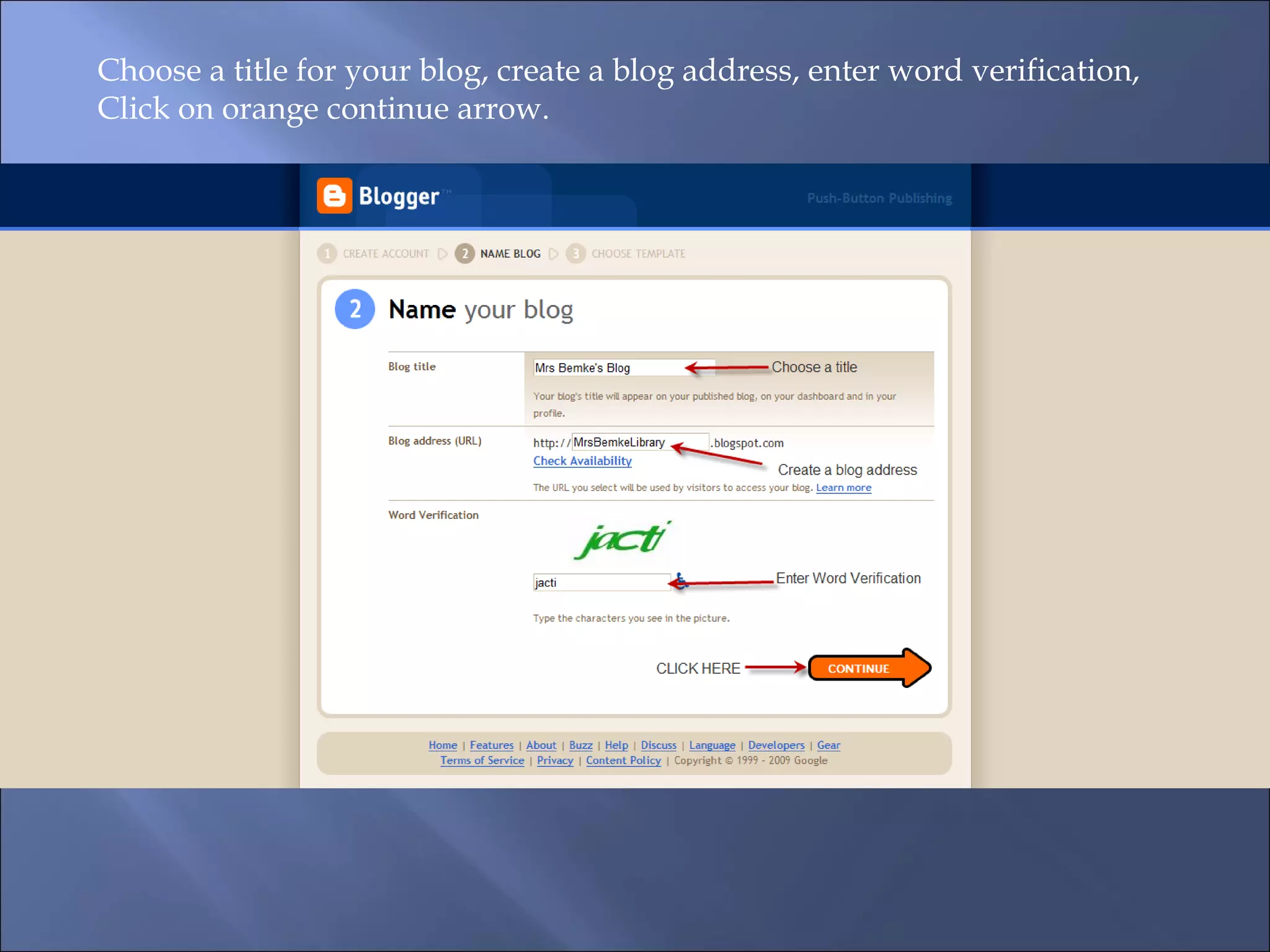Select the Create Account step label
Viewport: 1270px width, 952px height.
tap(386, 253)
